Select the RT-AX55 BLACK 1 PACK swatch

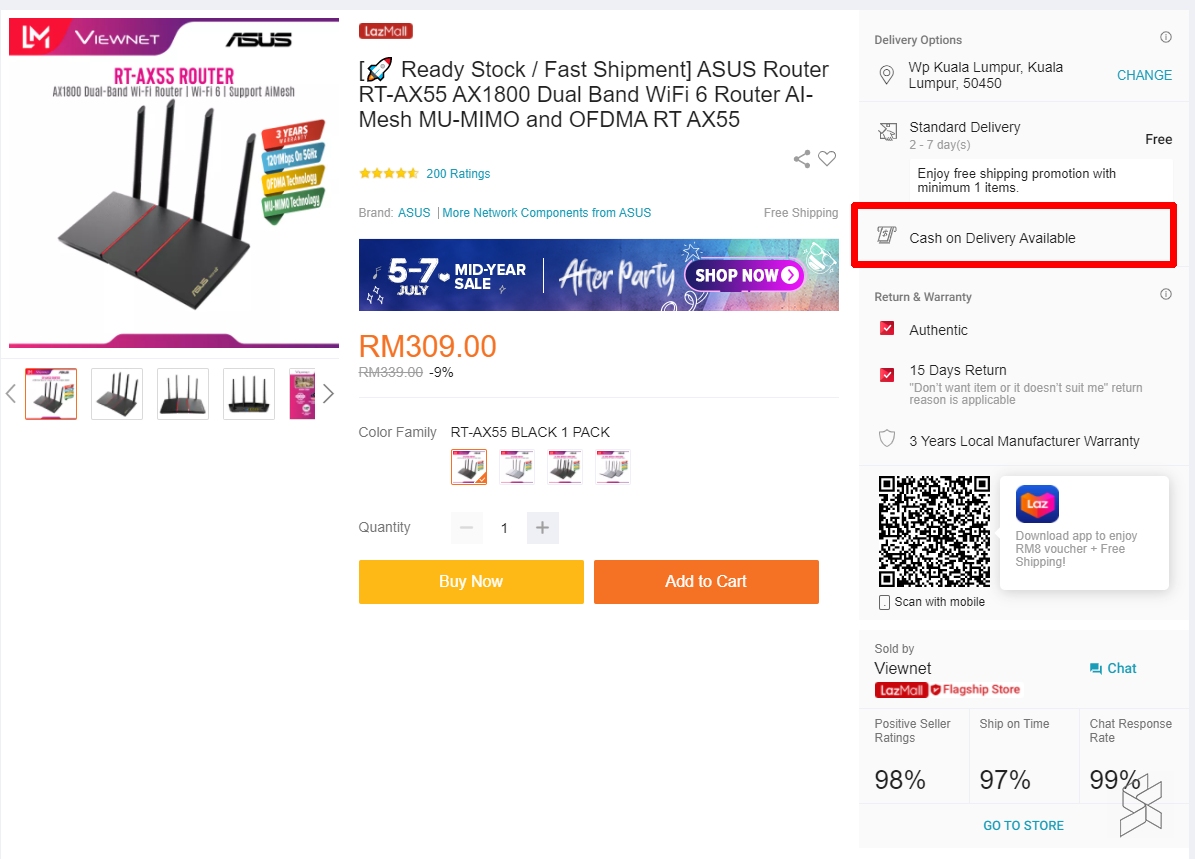point(468,466)
